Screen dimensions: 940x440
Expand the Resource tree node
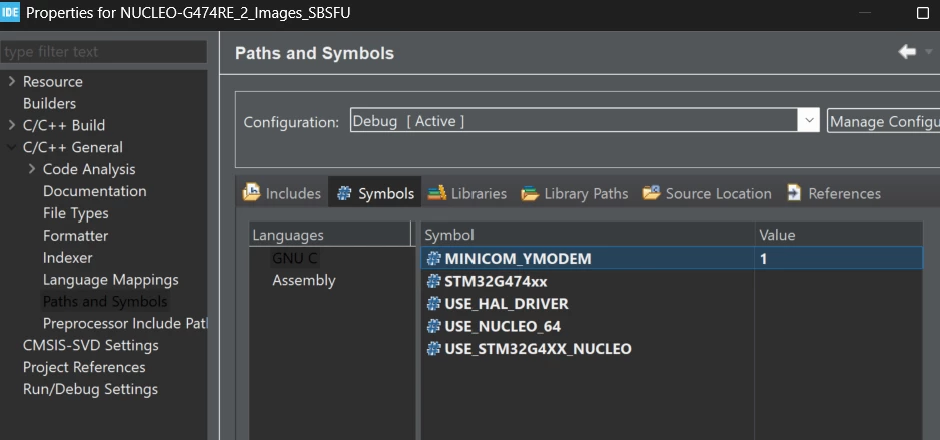pos(11,81)
